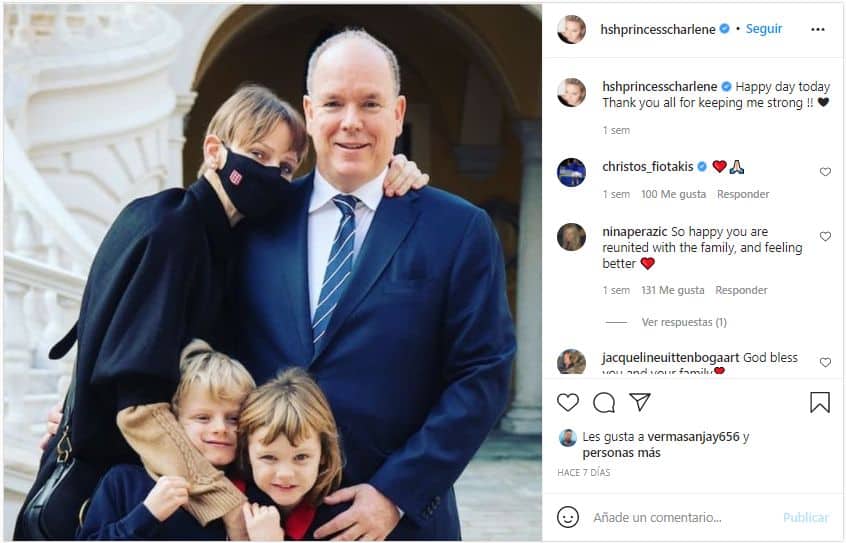Submit the comment with the Publicar button

point(806,518)
